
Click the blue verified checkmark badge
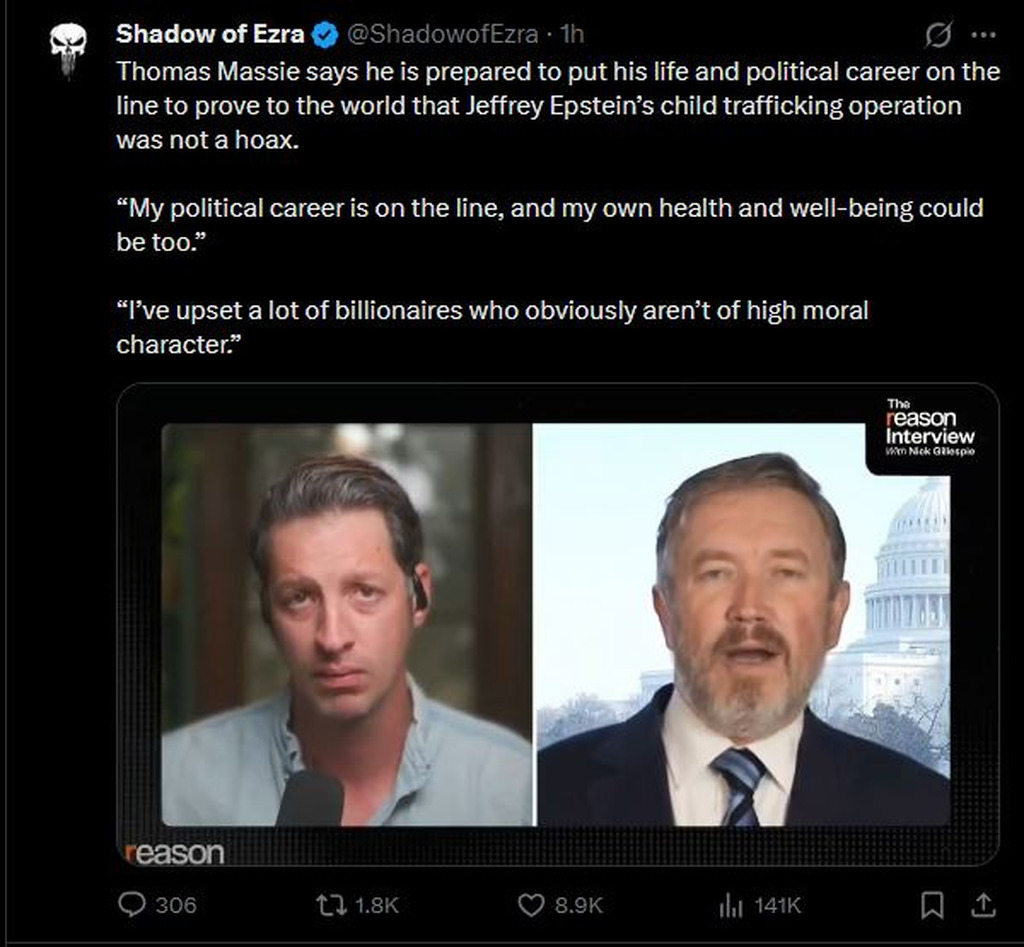324,35
